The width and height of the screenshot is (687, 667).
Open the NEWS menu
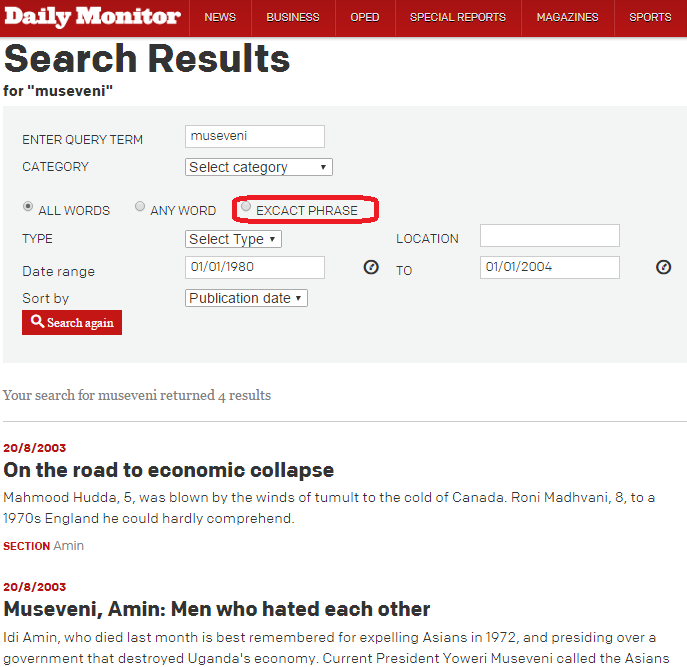click(x=220, y=17)
